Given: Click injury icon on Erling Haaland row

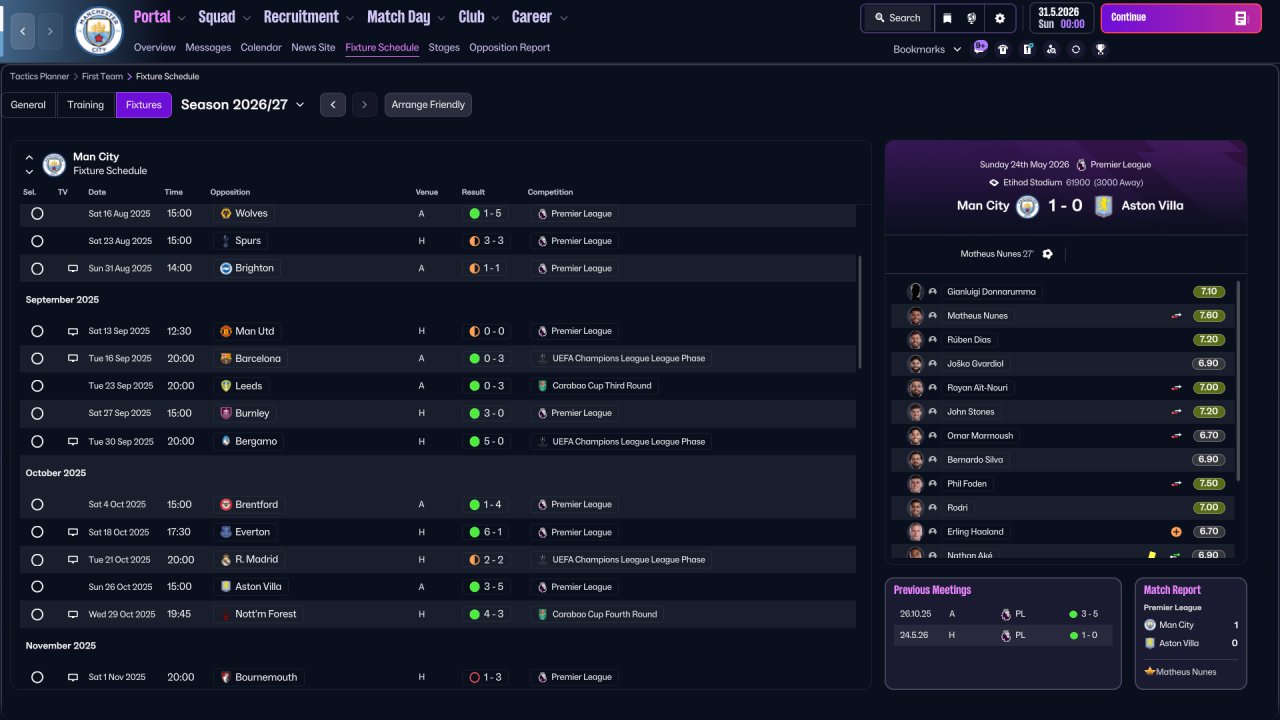Looking at the screenshot, I should point(1177,532).
